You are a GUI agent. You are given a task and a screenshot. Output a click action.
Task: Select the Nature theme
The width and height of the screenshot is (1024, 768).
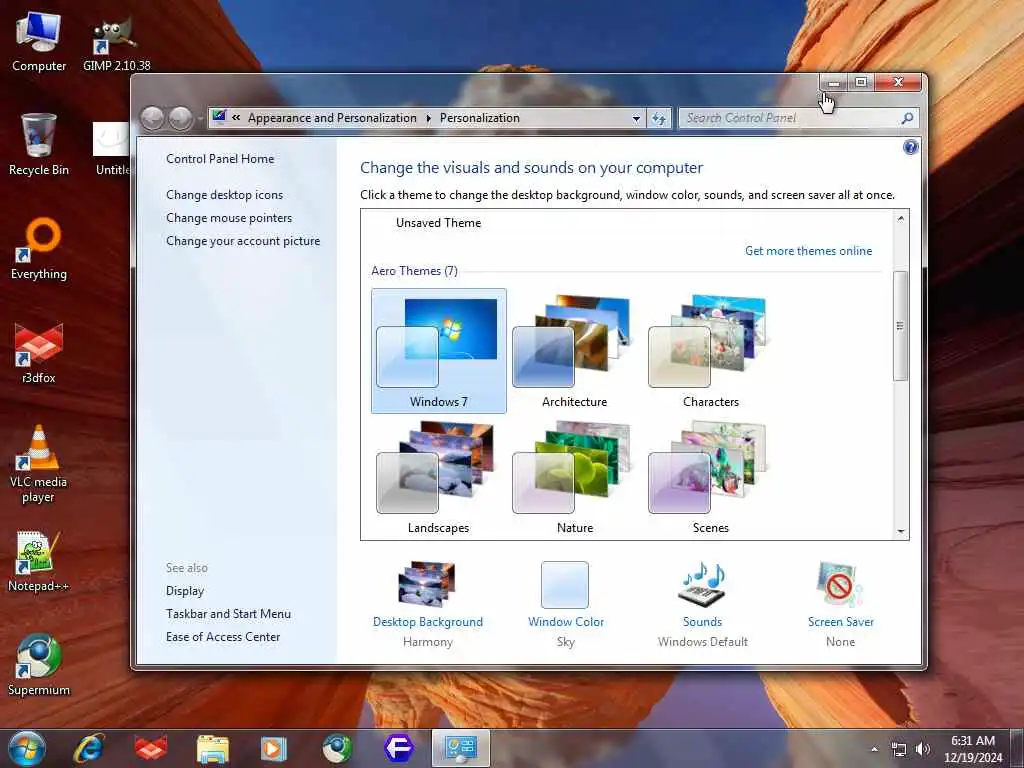[x=575, y=478]
